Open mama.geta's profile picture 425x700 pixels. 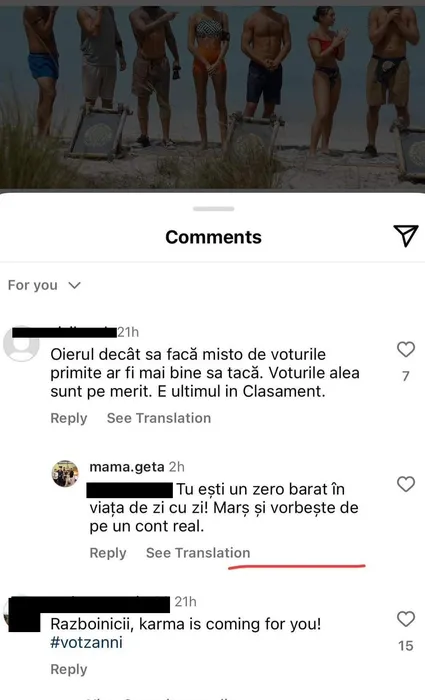coord(65,474)
